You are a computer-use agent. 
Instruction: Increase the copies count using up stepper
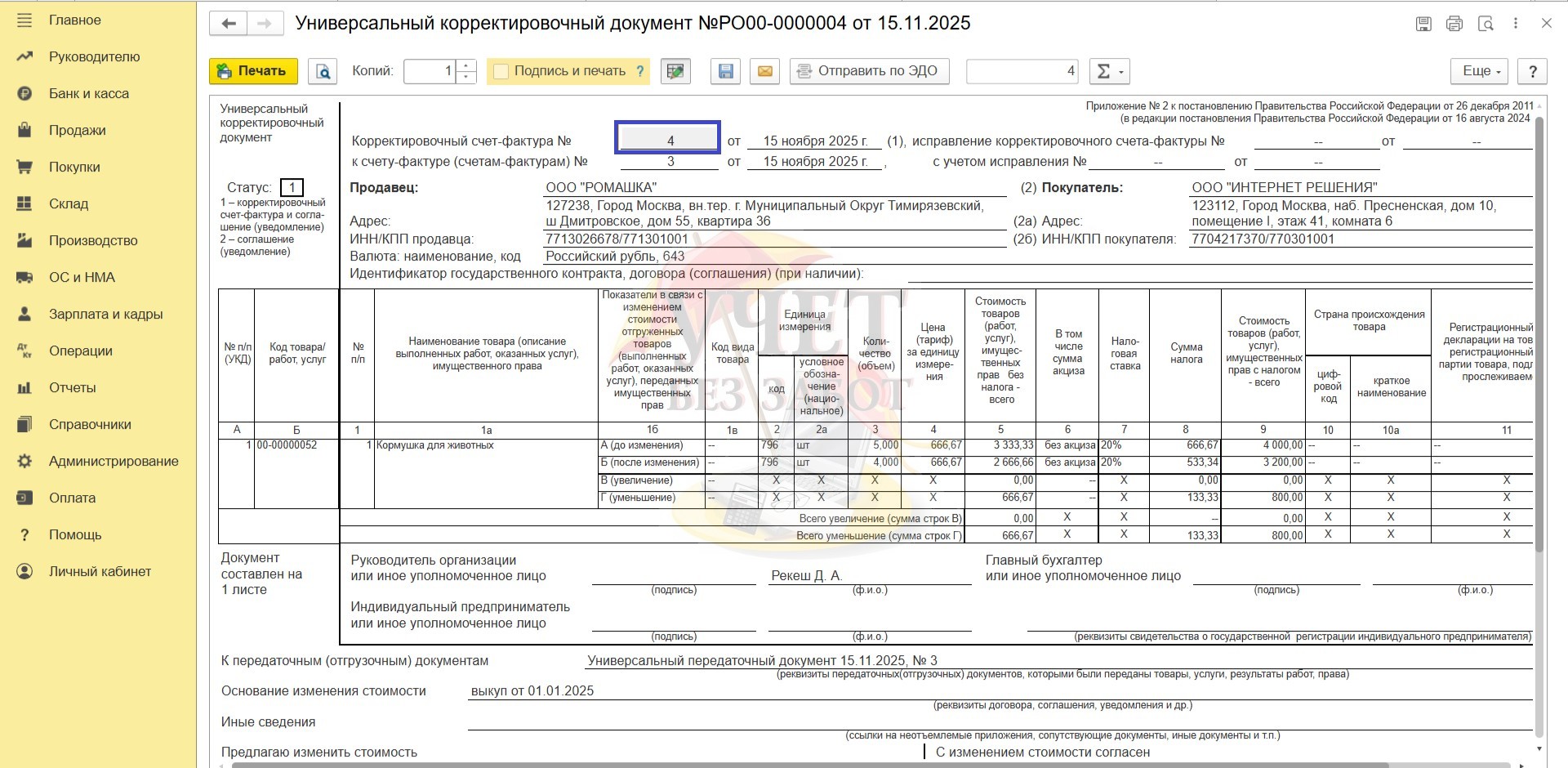coord(466,66)
